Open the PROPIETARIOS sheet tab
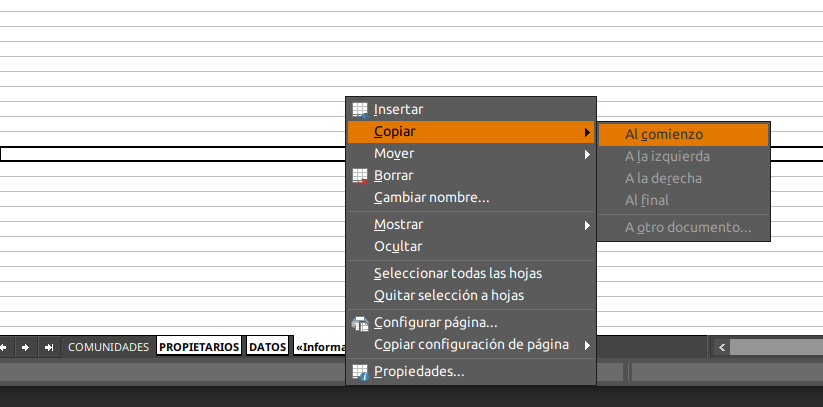 point(200,347)
